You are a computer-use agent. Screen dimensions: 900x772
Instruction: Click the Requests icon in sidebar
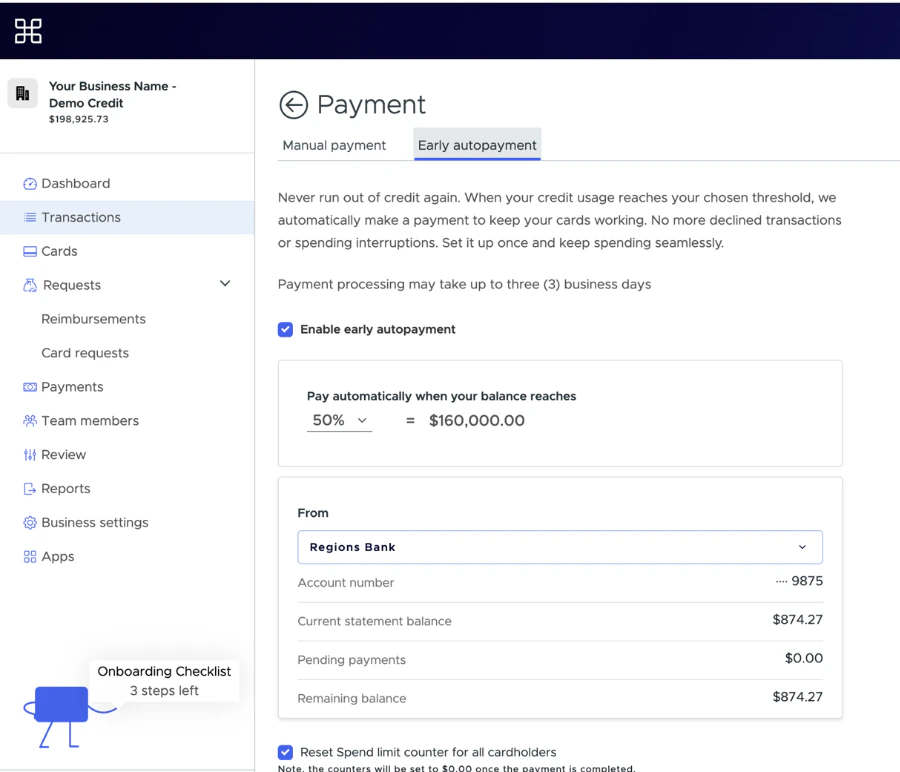coord(30,285)
